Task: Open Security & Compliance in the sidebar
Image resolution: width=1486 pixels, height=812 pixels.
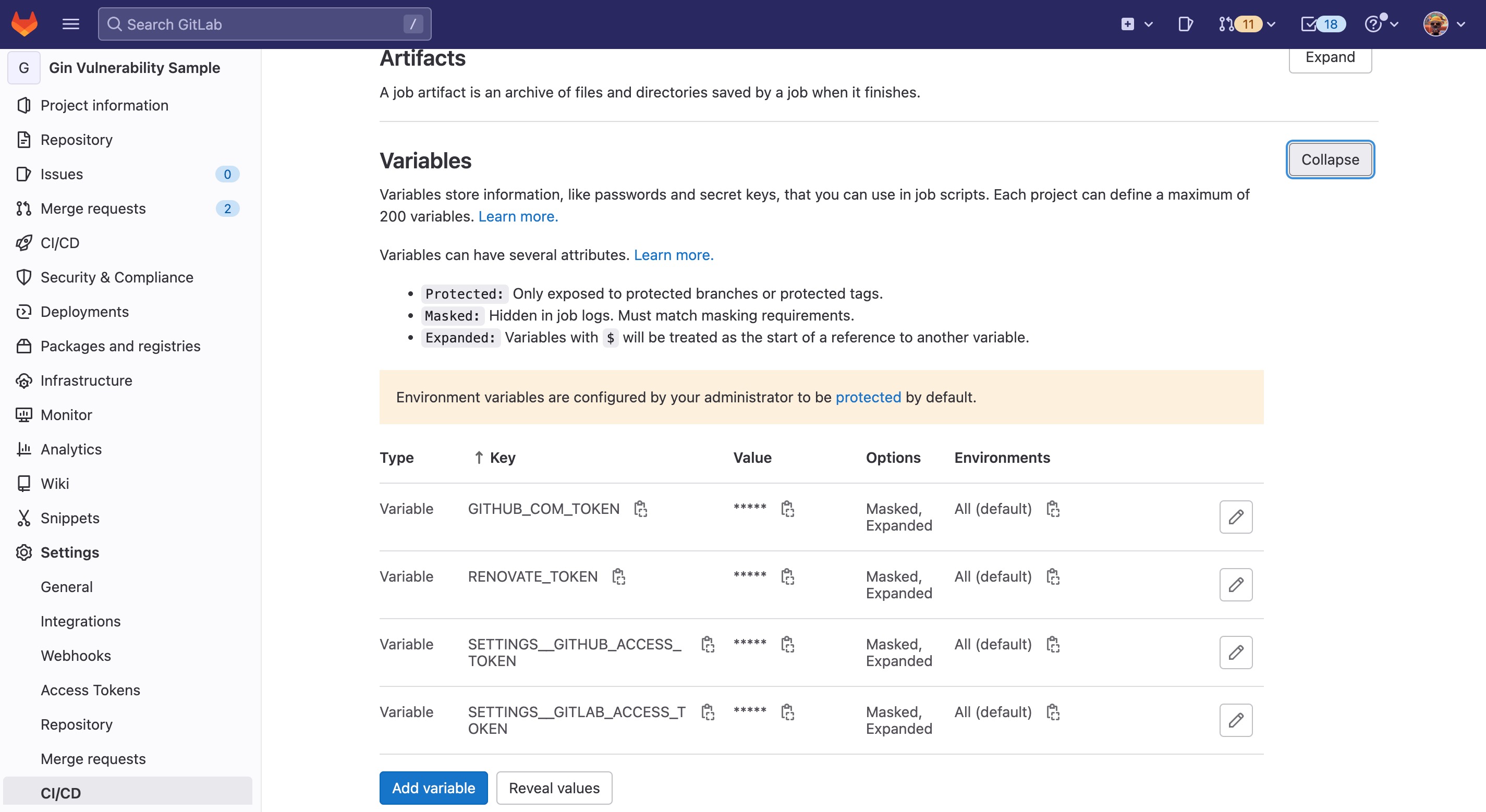Action: point(116,277)
